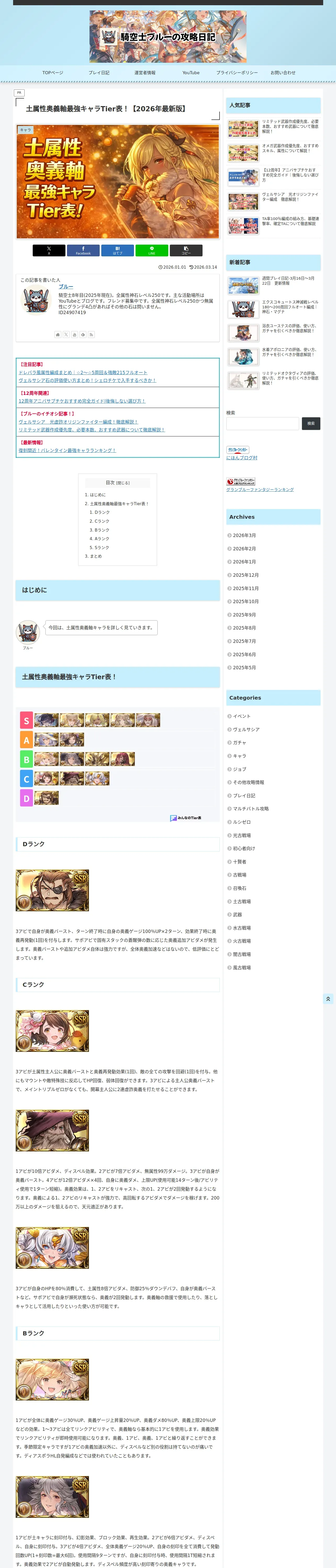Open the author name link ブルー

66,287
